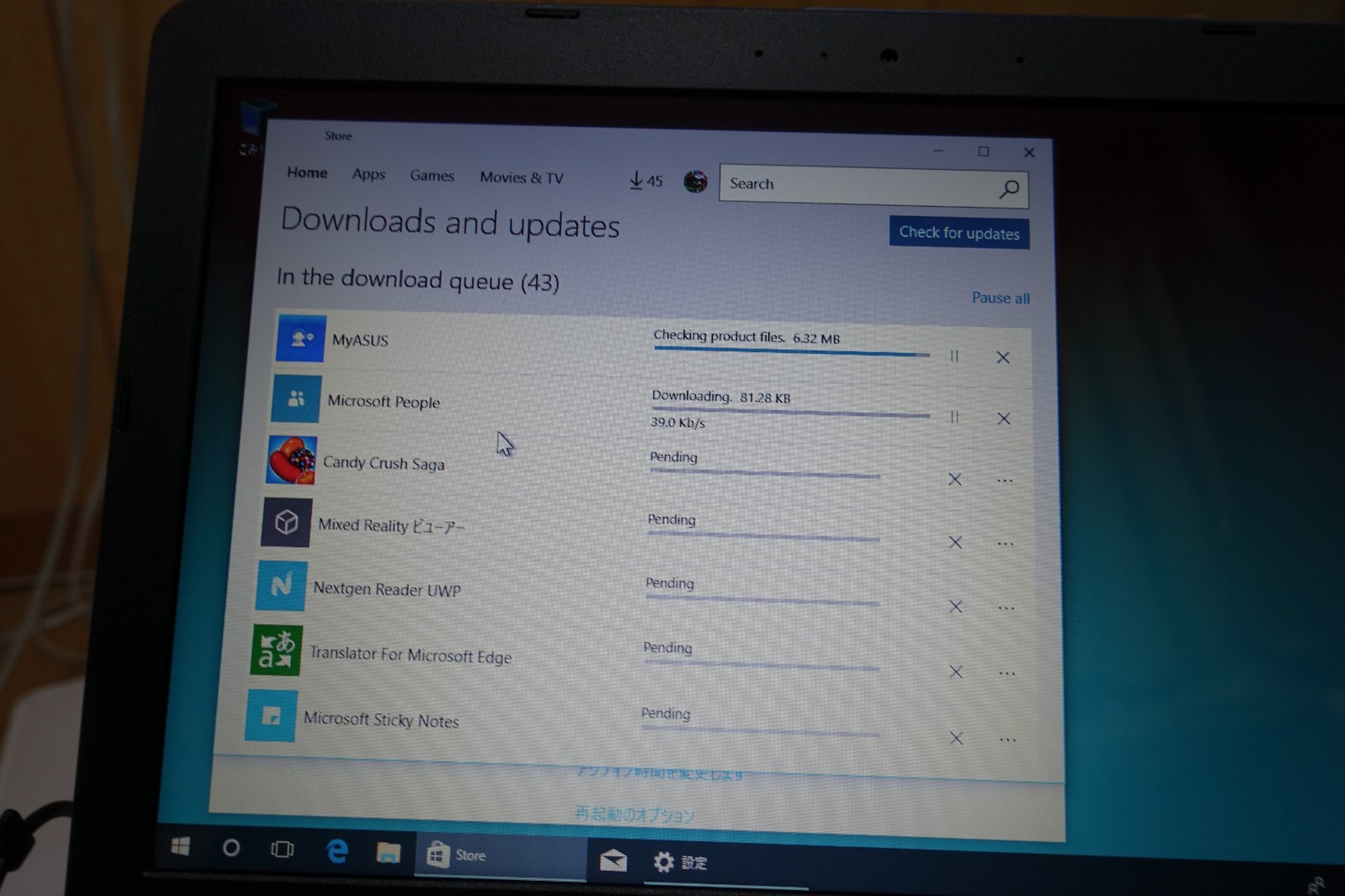Image resolution: width=1345 pixels, height=896 pixels.
Task: Pause the MyASUS download
Action: (x=954, y=356)
